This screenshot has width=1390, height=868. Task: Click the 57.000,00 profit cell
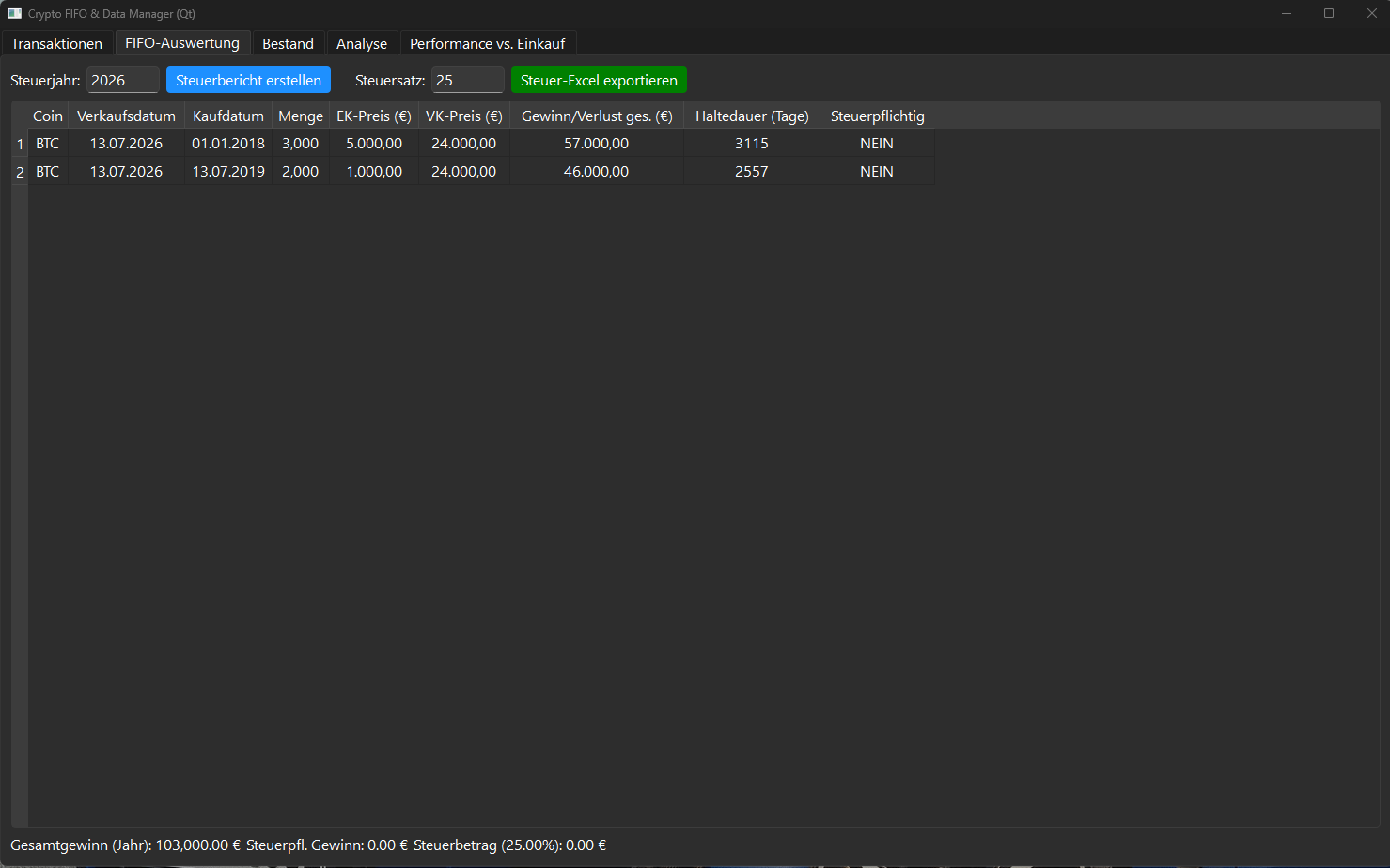click(596, 144)
